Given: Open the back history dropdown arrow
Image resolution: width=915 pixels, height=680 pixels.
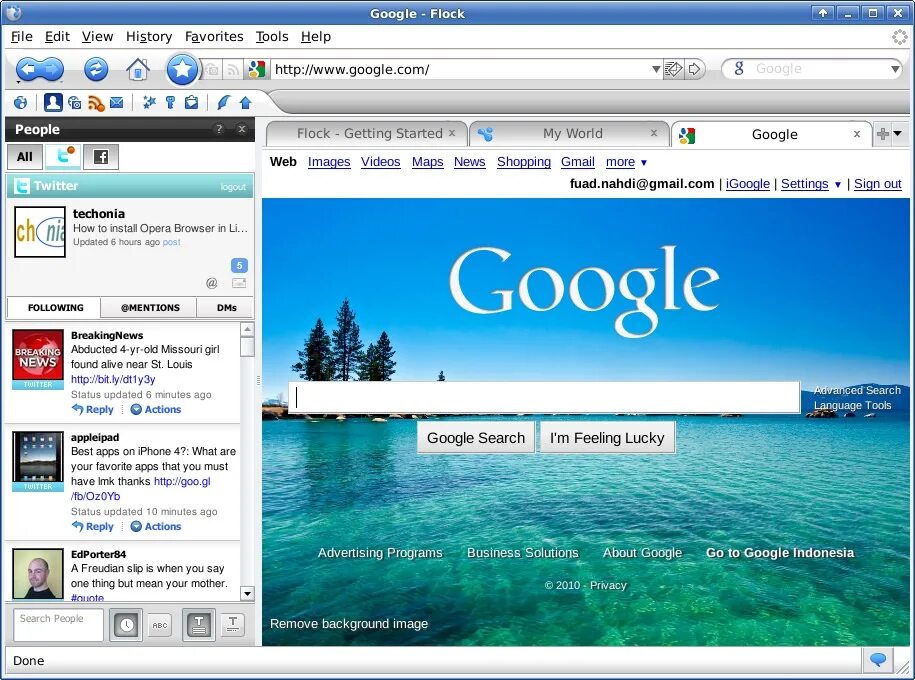Looking at the screenshot, I should coord(19,82).
